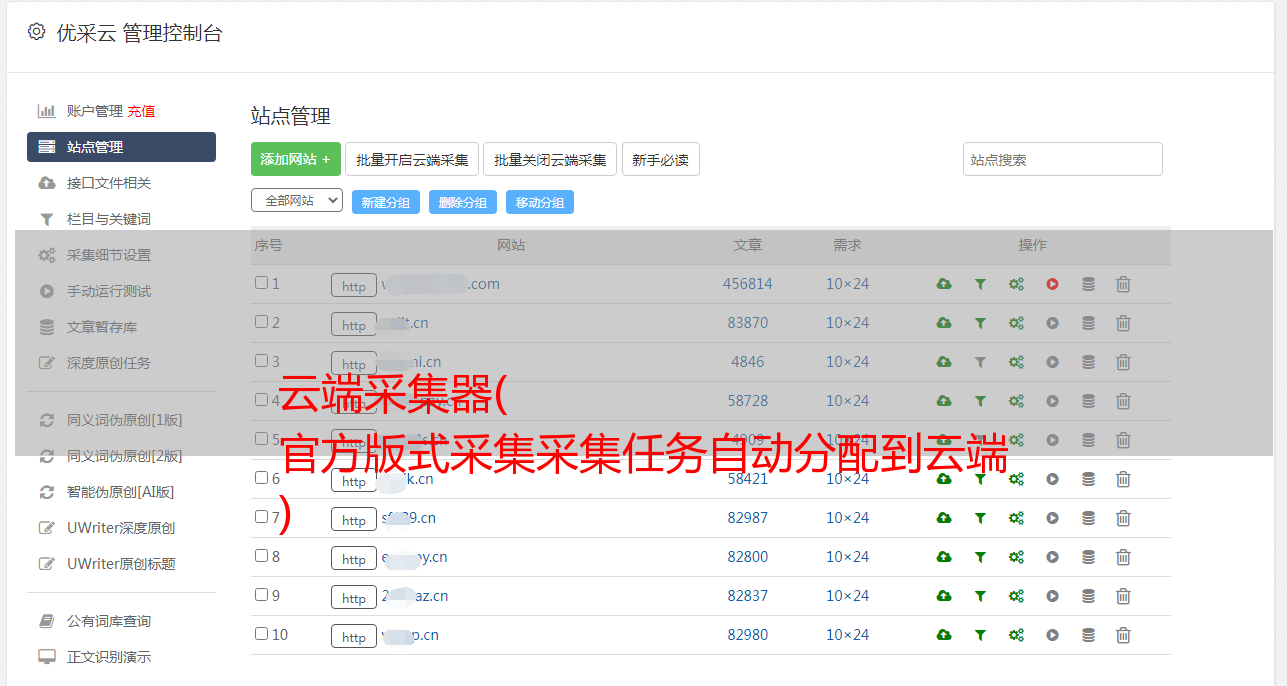Click 10×24 demand link in row 8
Image resolution: width=1287 pixels, height=686 pixels.
point(847,557)
